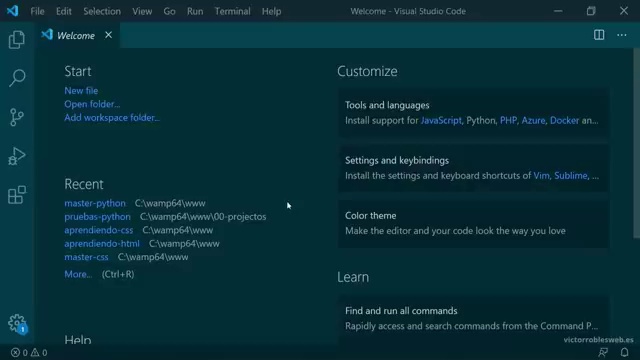Install Vim keybindings link
This screenshot has width=640, height=360.
coord(541,176)
